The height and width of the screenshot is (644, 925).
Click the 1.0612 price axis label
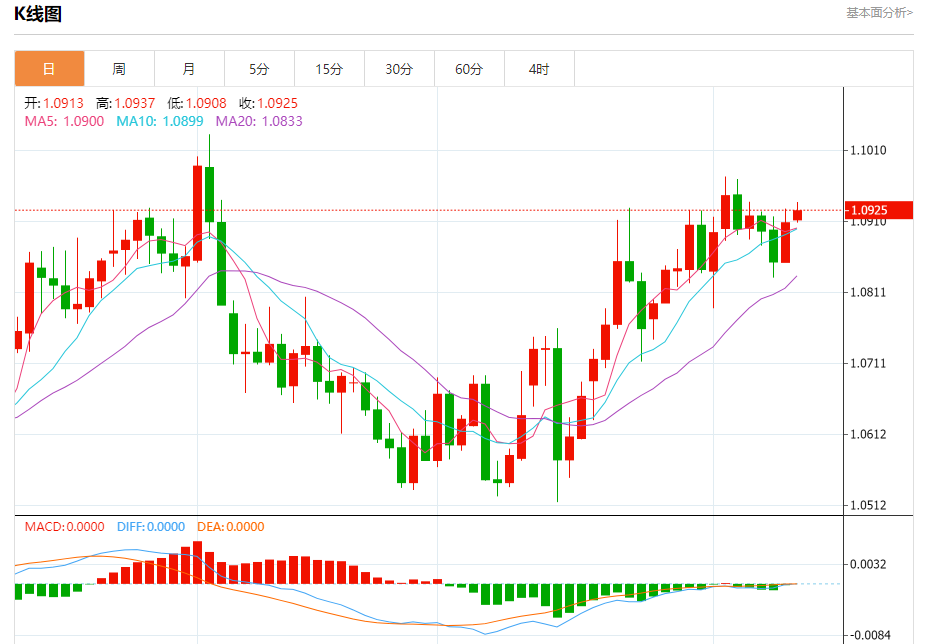[x=868, y=434]
